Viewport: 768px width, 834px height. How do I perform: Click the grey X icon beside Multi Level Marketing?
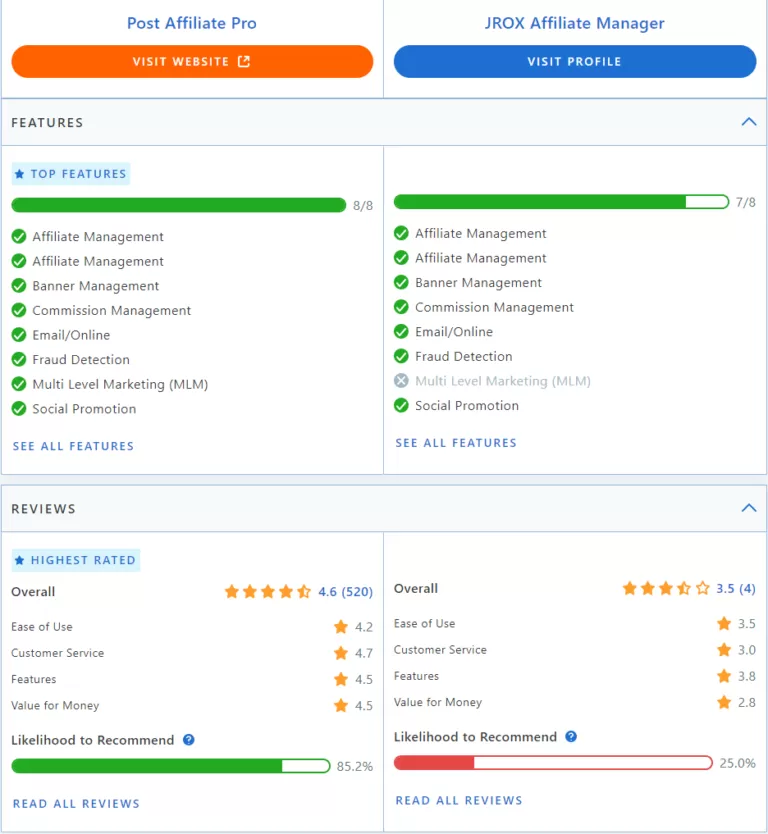tap(401, 381)
